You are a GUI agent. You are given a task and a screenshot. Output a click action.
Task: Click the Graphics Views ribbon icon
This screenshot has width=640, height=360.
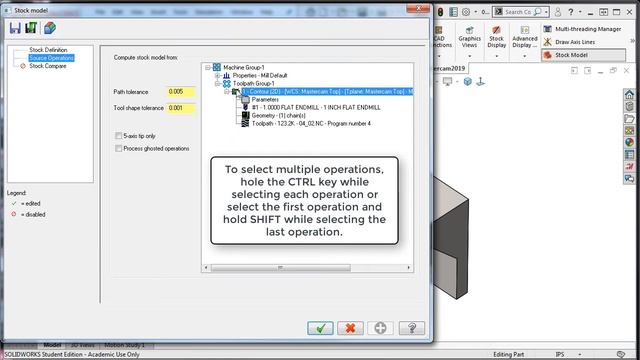pos(469,30)
